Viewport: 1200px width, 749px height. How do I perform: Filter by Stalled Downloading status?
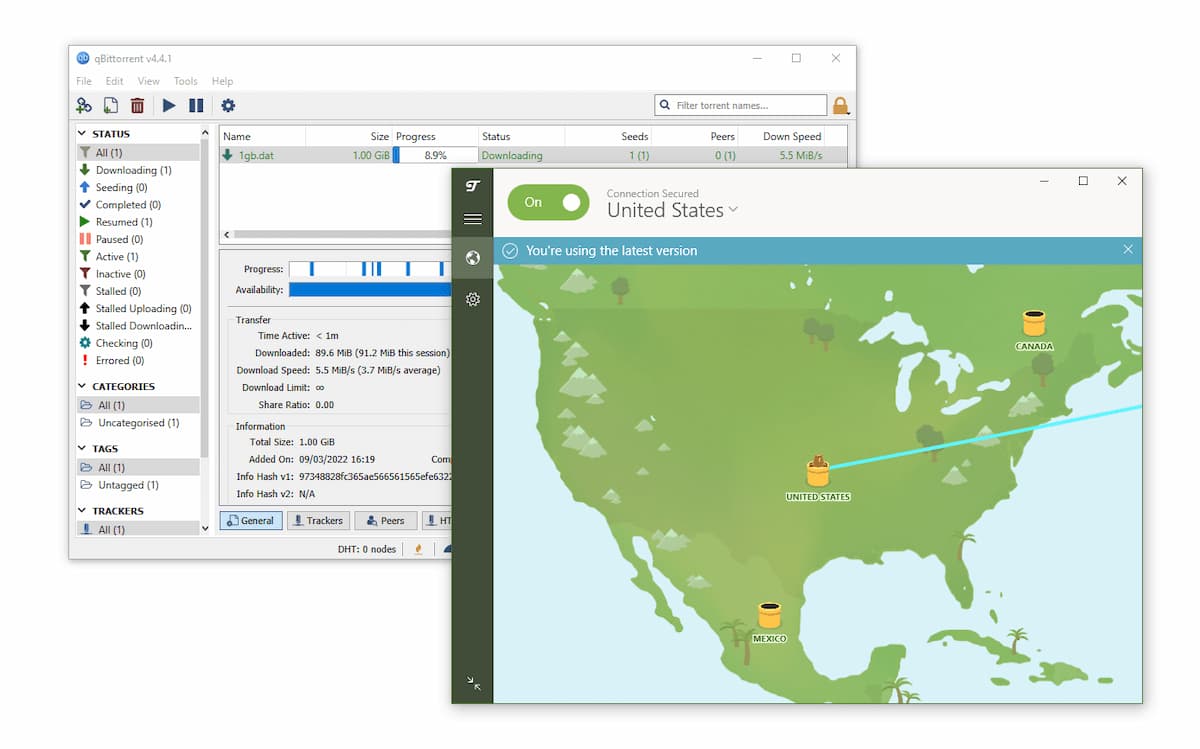click(138, 326)
